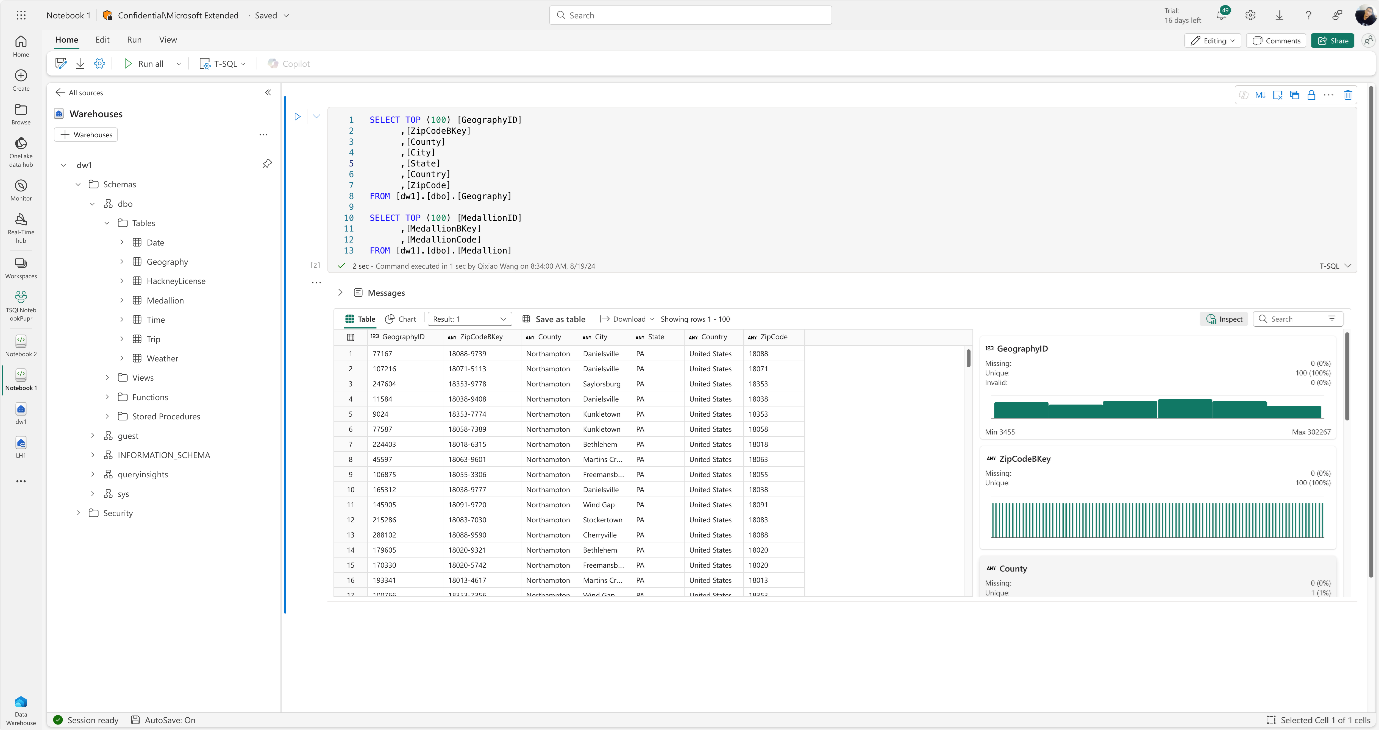This screenshot has width=1379, height=730.
Task: Convert cell to Markdown via M↓ icon
Action: point(1260,95)
